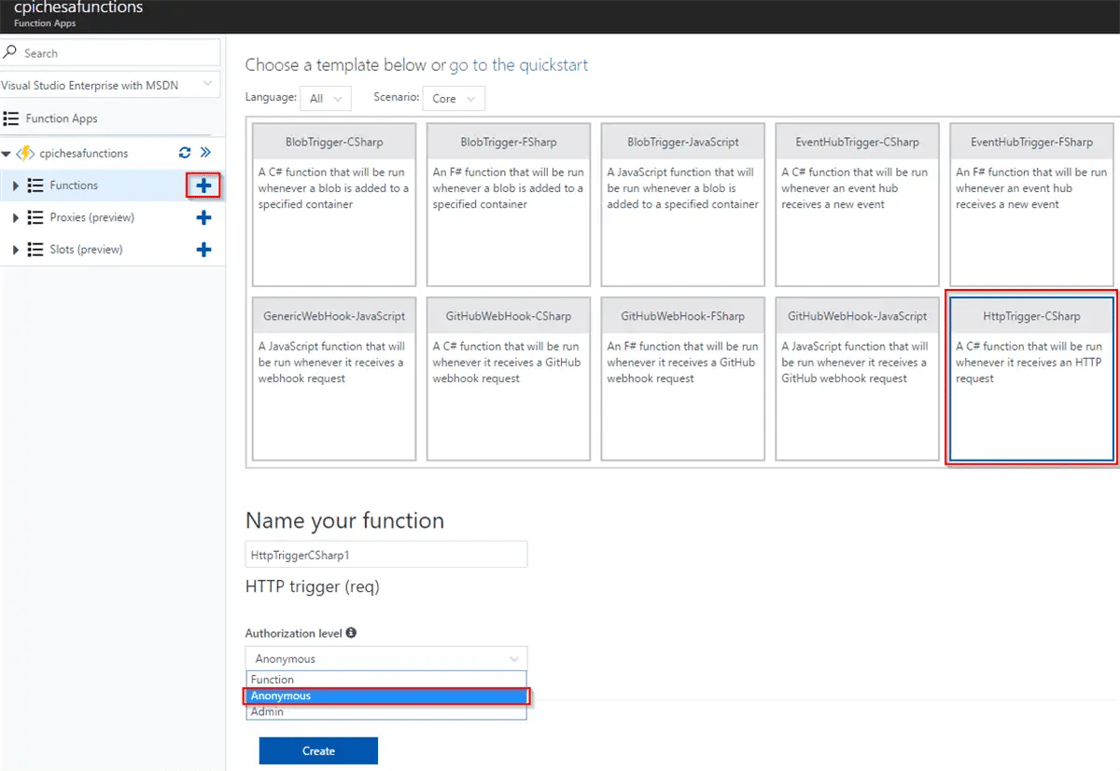1120x771 pixels.
Task: Open the Visual Studio Enterprise with MSDN dropdown
Action: coord(110,85)
